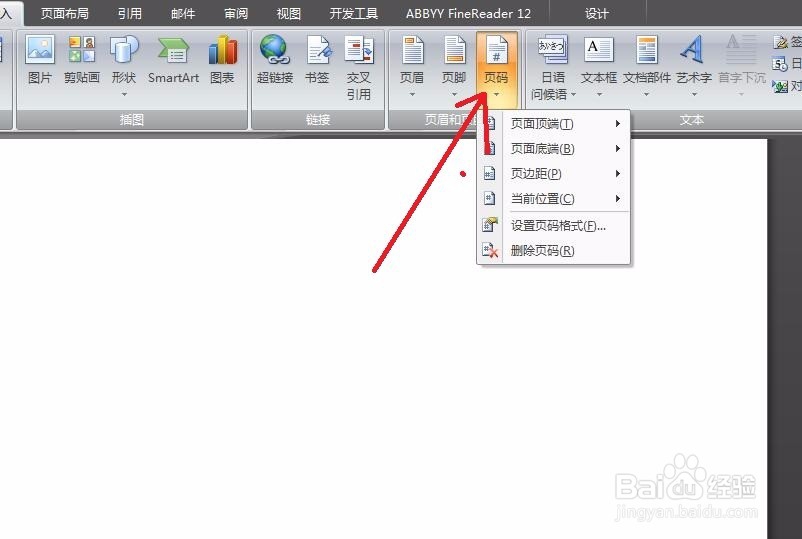Open the 交叉引用 cross-reference tool
This screenshot has width=802, height=539.
359,50
